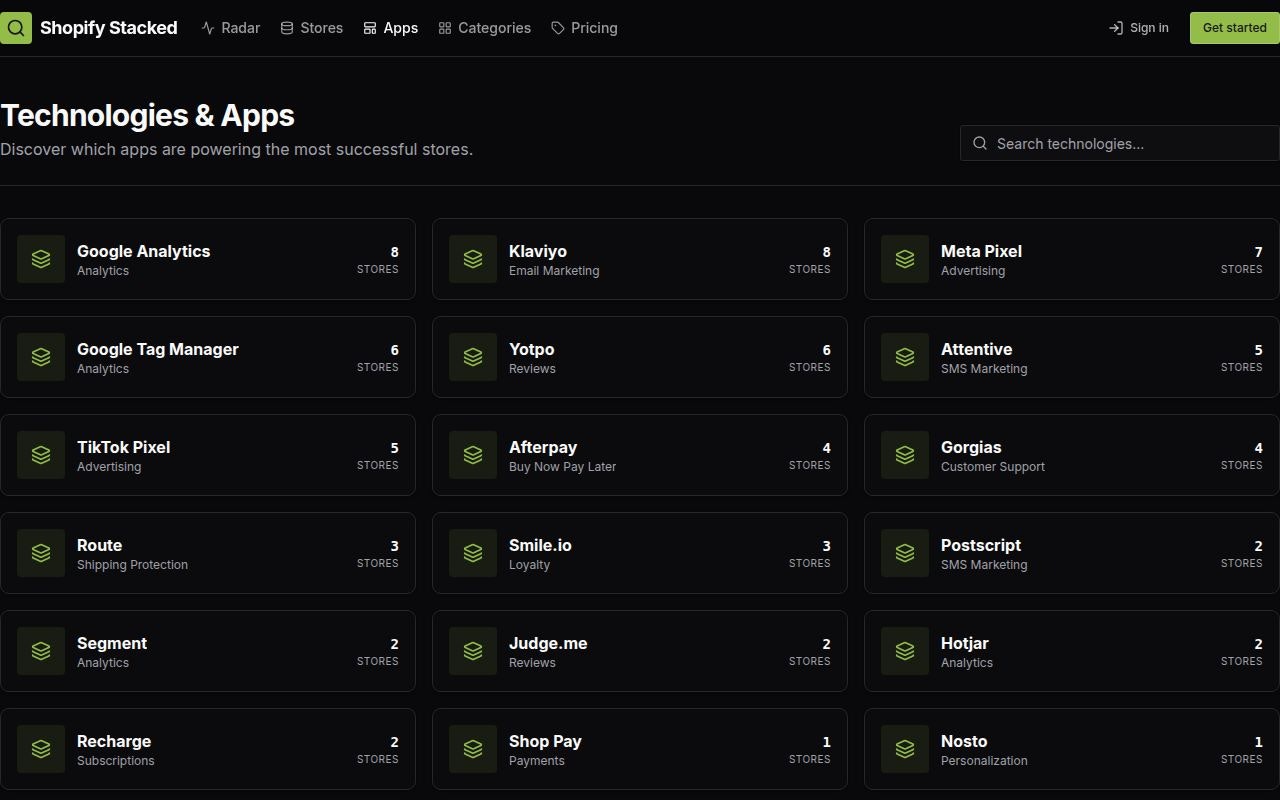Open the Segment app name
The image size is (1280, 800).
112,643
